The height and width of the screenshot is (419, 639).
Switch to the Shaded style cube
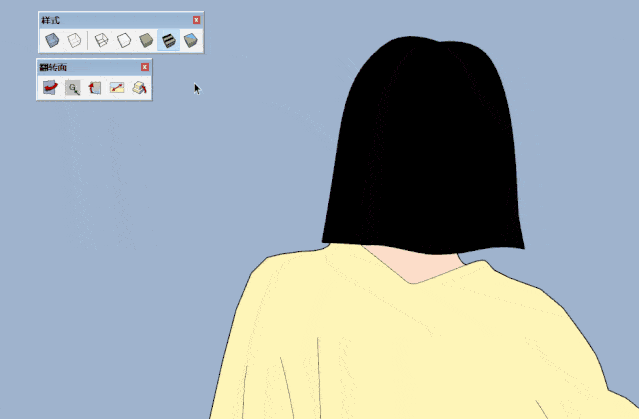click(146, 40)
